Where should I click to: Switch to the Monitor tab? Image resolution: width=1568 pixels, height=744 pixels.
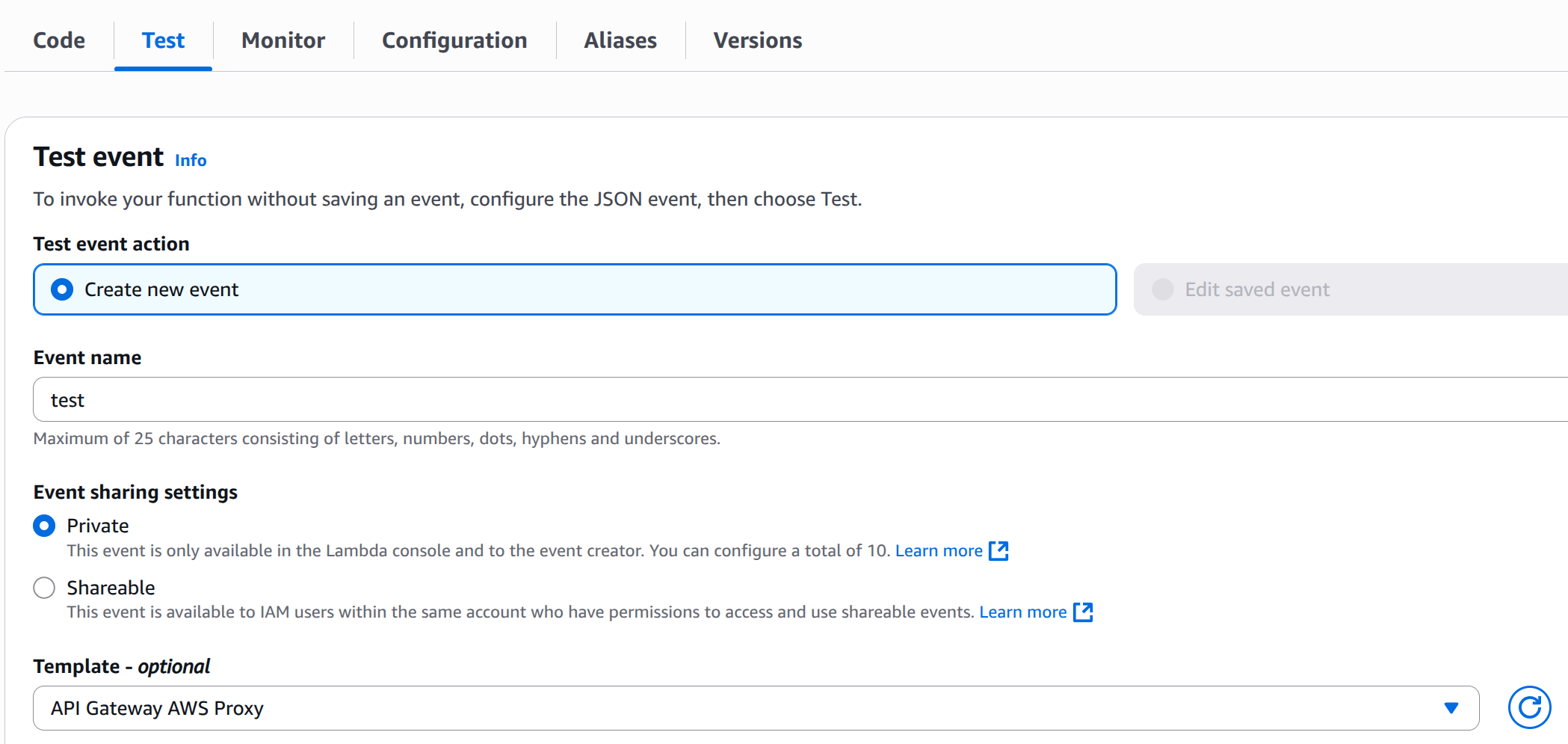click(x=283, y=40)
